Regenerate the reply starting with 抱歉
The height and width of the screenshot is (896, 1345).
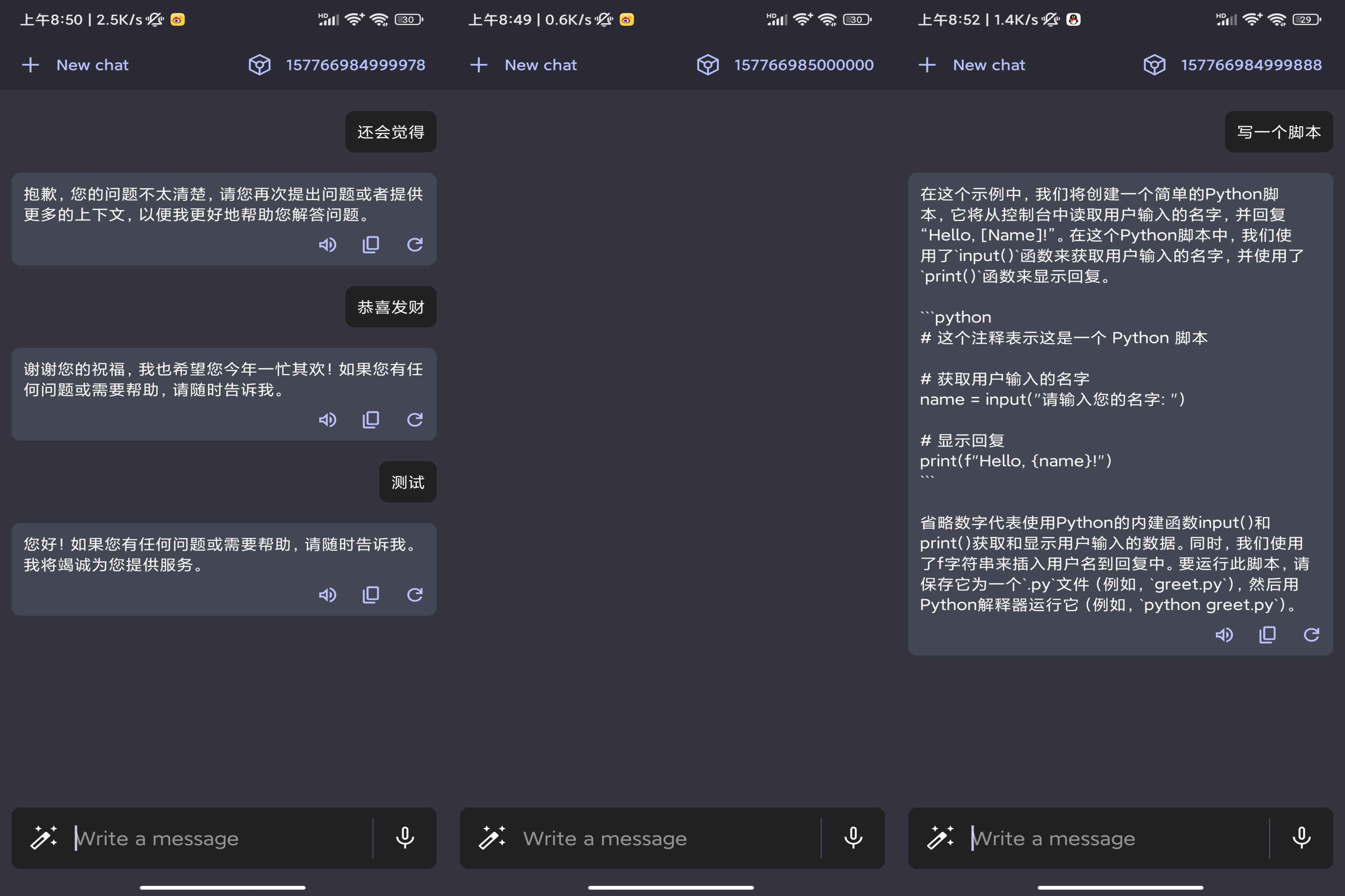point(415,245)
